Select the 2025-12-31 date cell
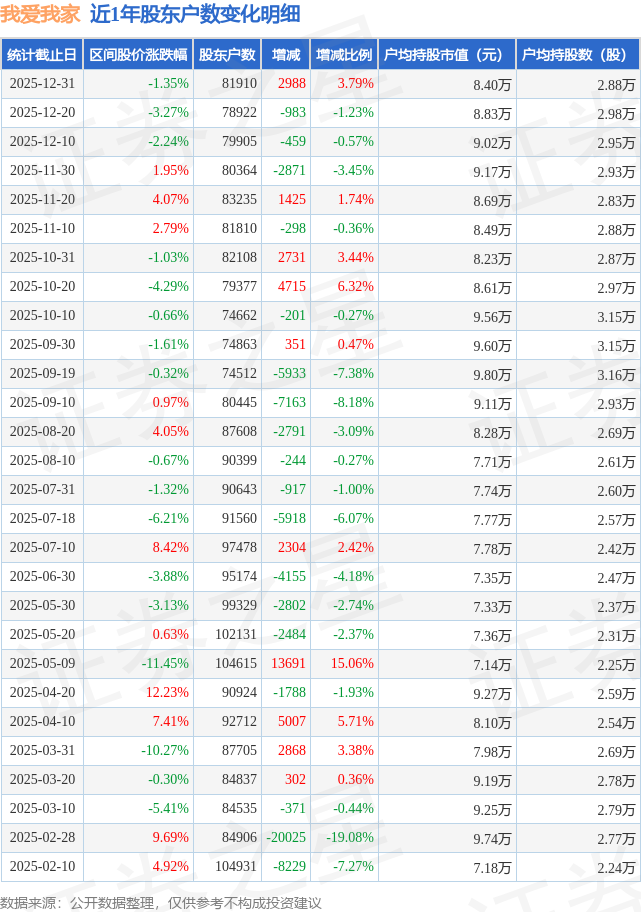This screenshot has width=641, height=912. click(x=41, y=84)
